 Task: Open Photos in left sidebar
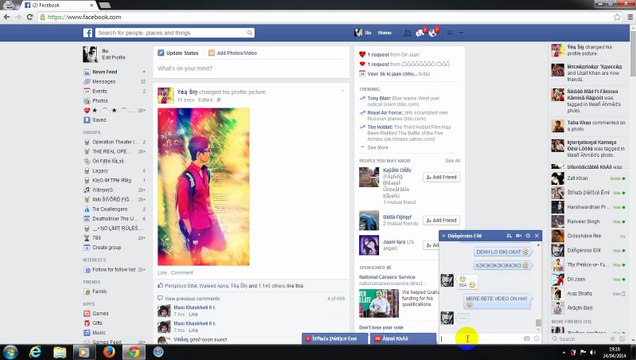pos(100,101)
